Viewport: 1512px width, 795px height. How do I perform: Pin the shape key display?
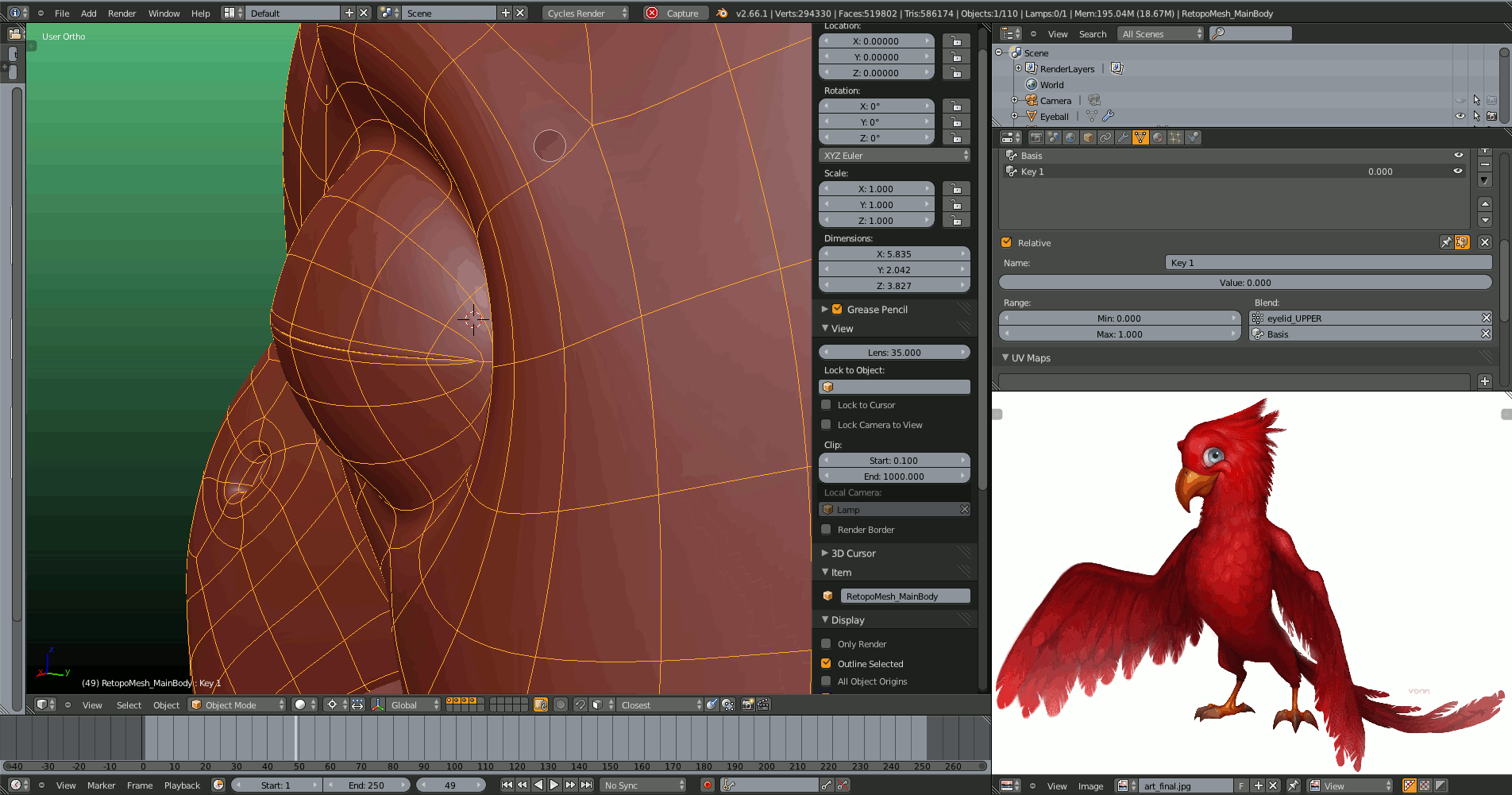tap(1446, 242)
